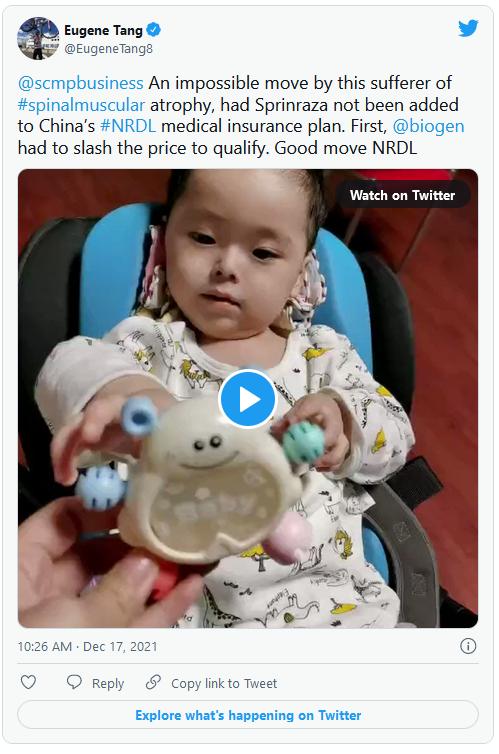
Task: Open the 10:26 AM Dec 17 timestamp
Action: [x=87, y=646]
